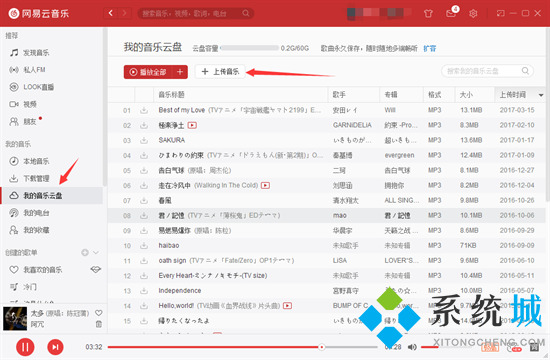Skip to next track

[x=55, y=347]
